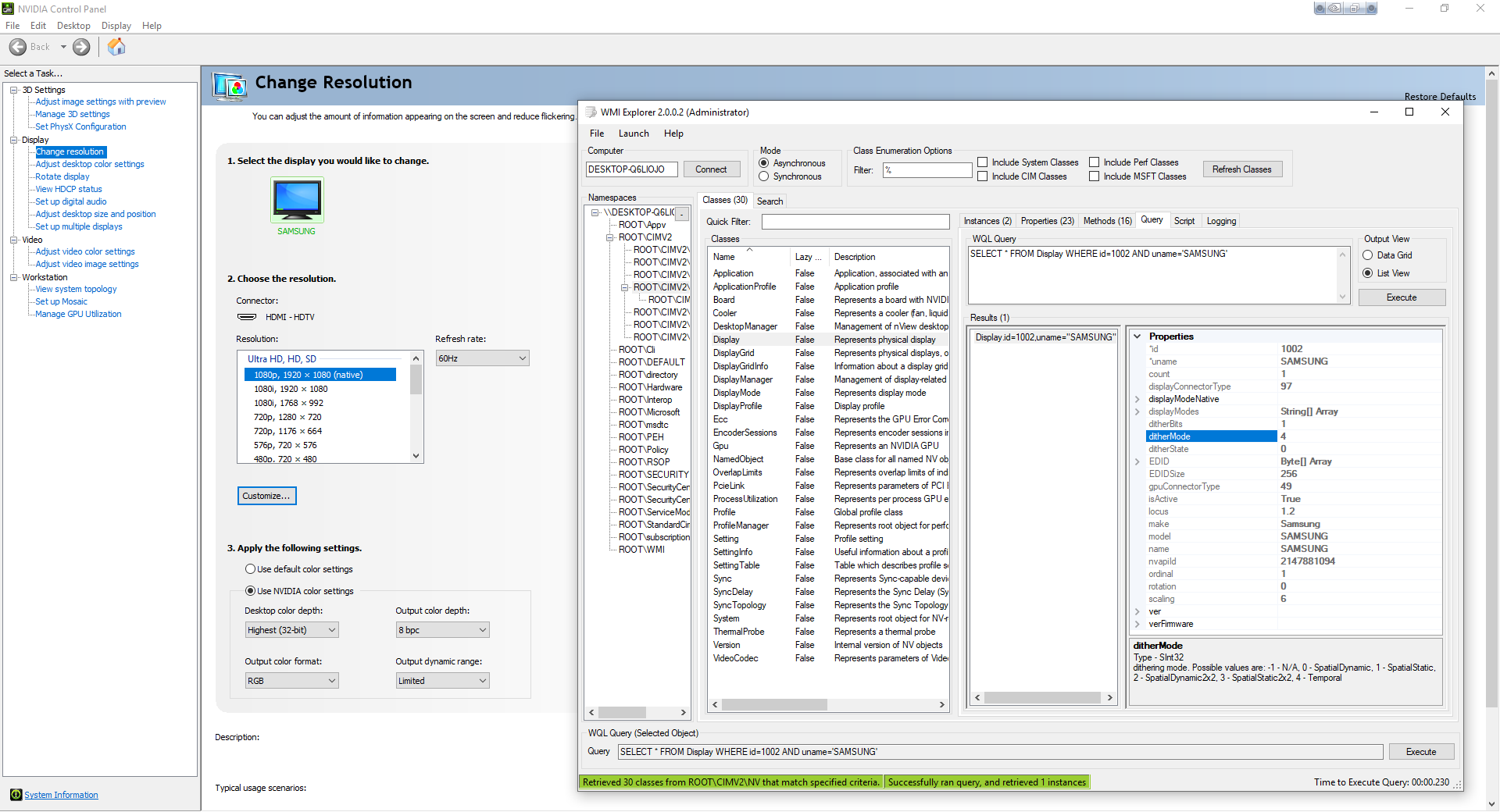Open Output color format RGB dropdown
1500x812 pixels.
pos(291,681)
